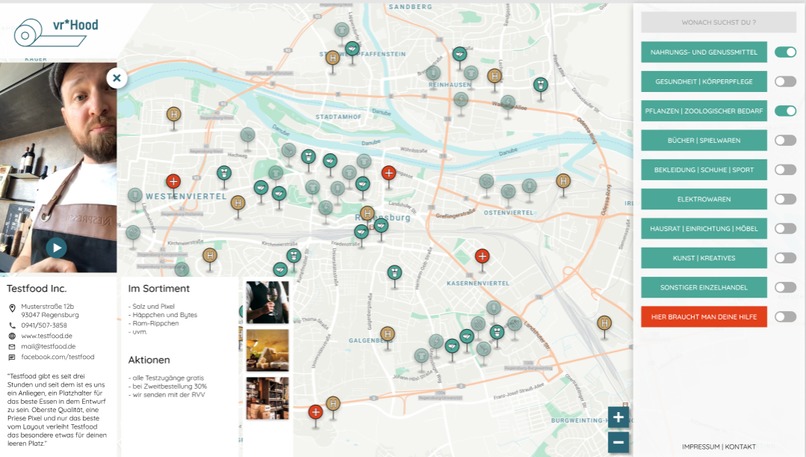Open wine glass photo thumbnail
This screenshot has width=806, height=457.
point(267,302)
